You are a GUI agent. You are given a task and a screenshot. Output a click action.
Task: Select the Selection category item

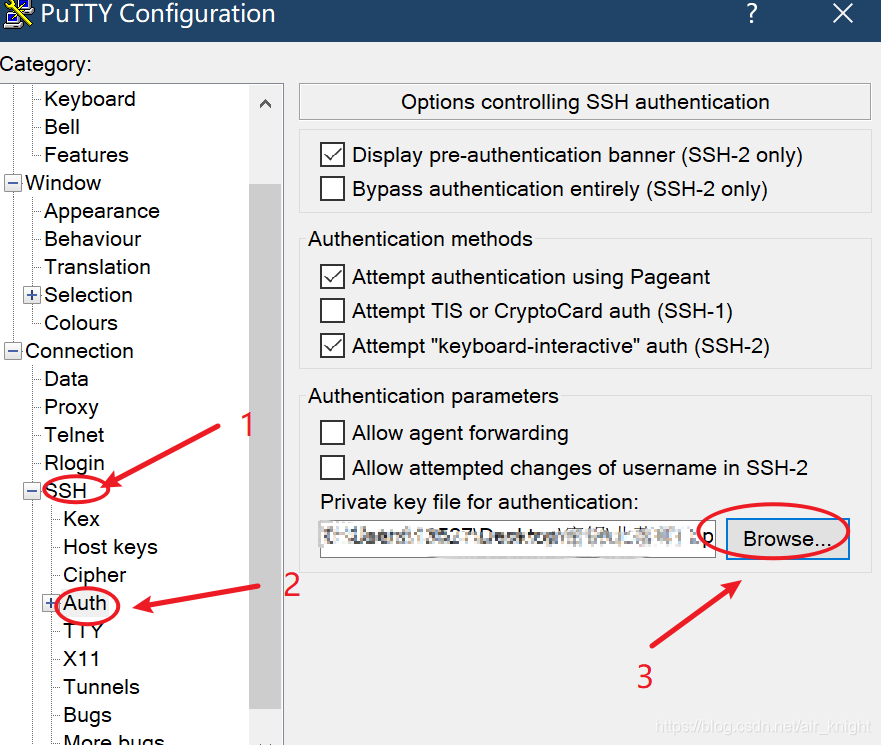tap(88, 295)
